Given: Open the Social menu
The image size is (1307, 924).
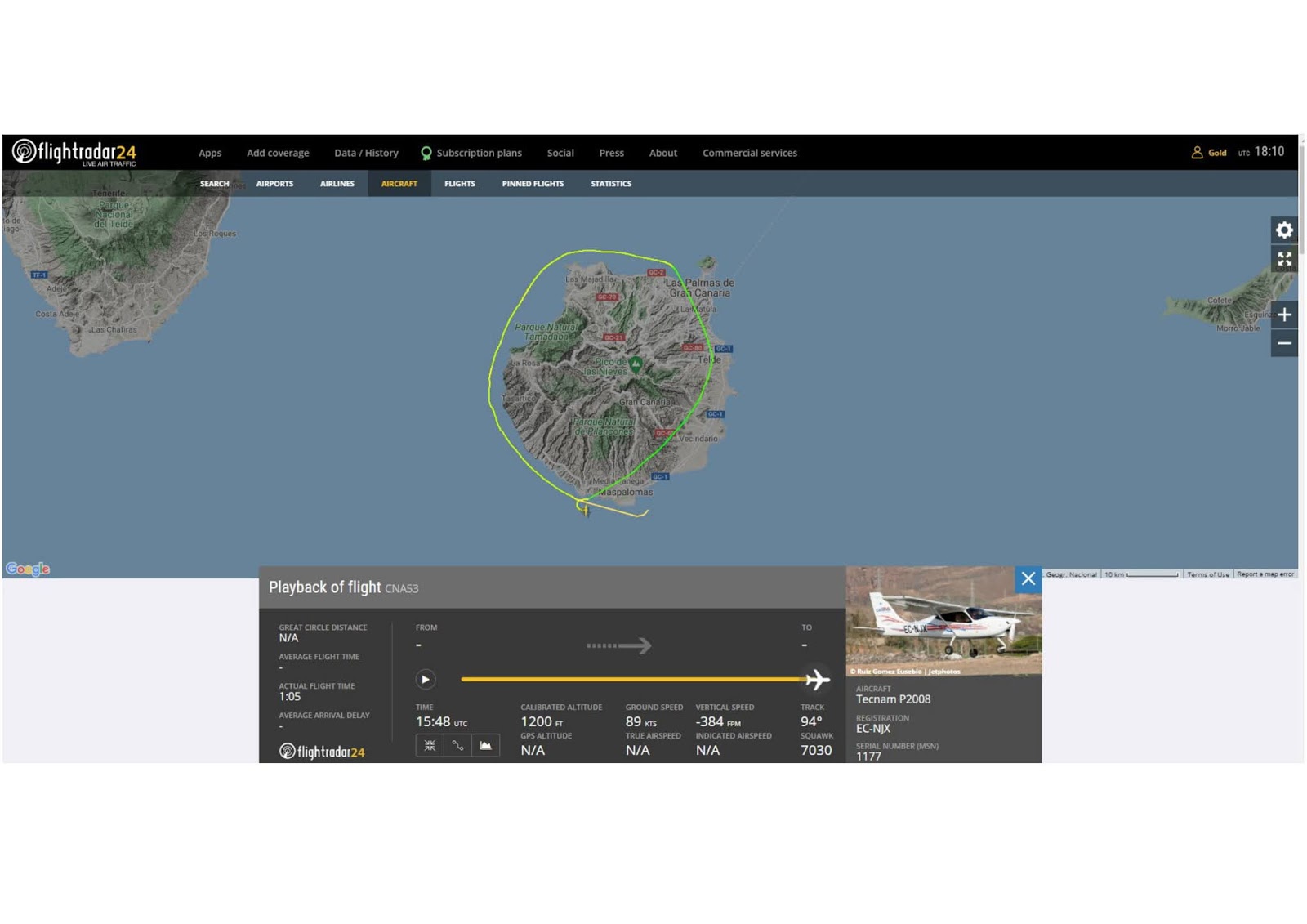Looking at the screenshot, I should coord(560,153).
